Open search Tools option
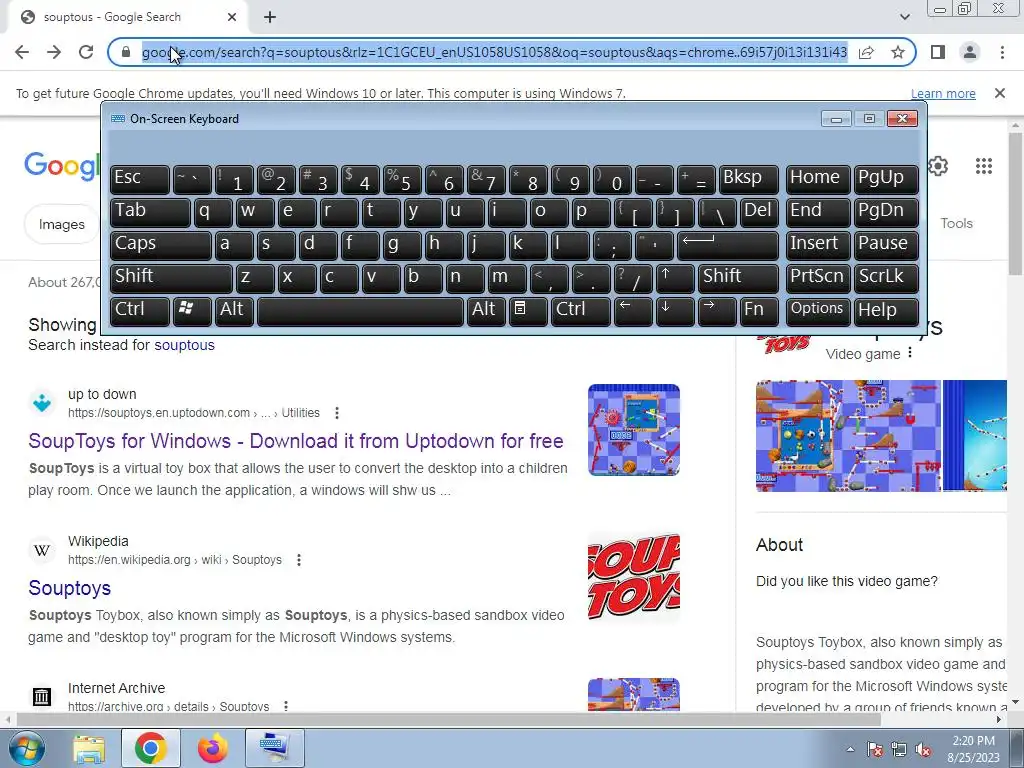Image resolution: width=1024 pixels, height=768 pixels. 956,223
